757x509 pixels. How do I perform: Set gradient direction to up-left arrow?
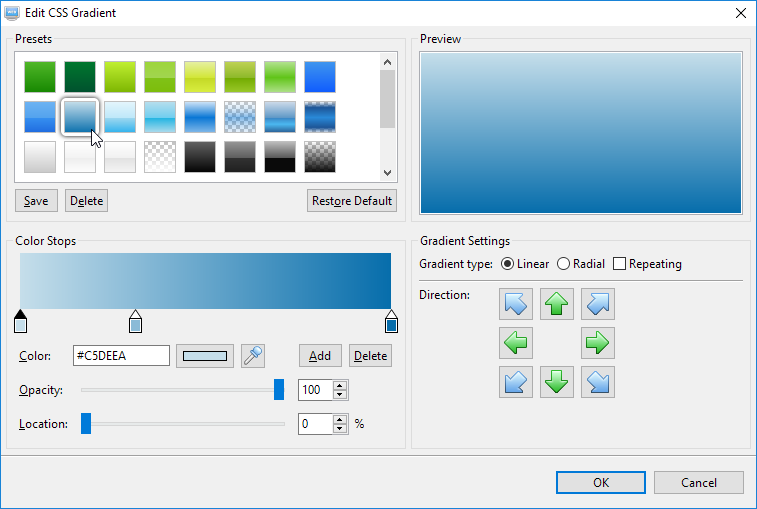(516, 304)
